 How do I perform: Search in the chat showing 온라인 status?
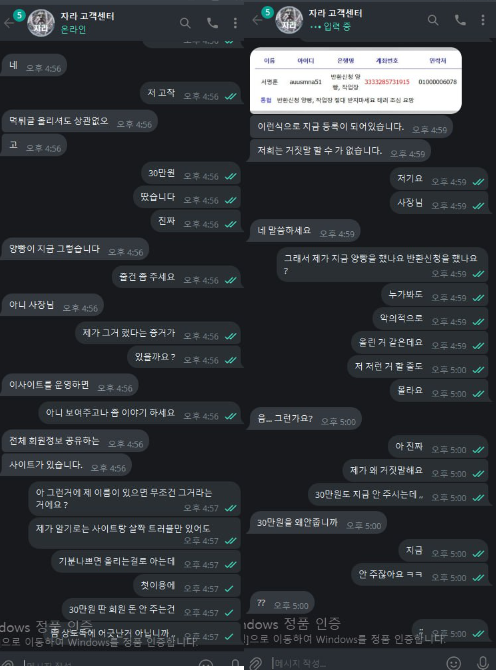tap(185, 23)
